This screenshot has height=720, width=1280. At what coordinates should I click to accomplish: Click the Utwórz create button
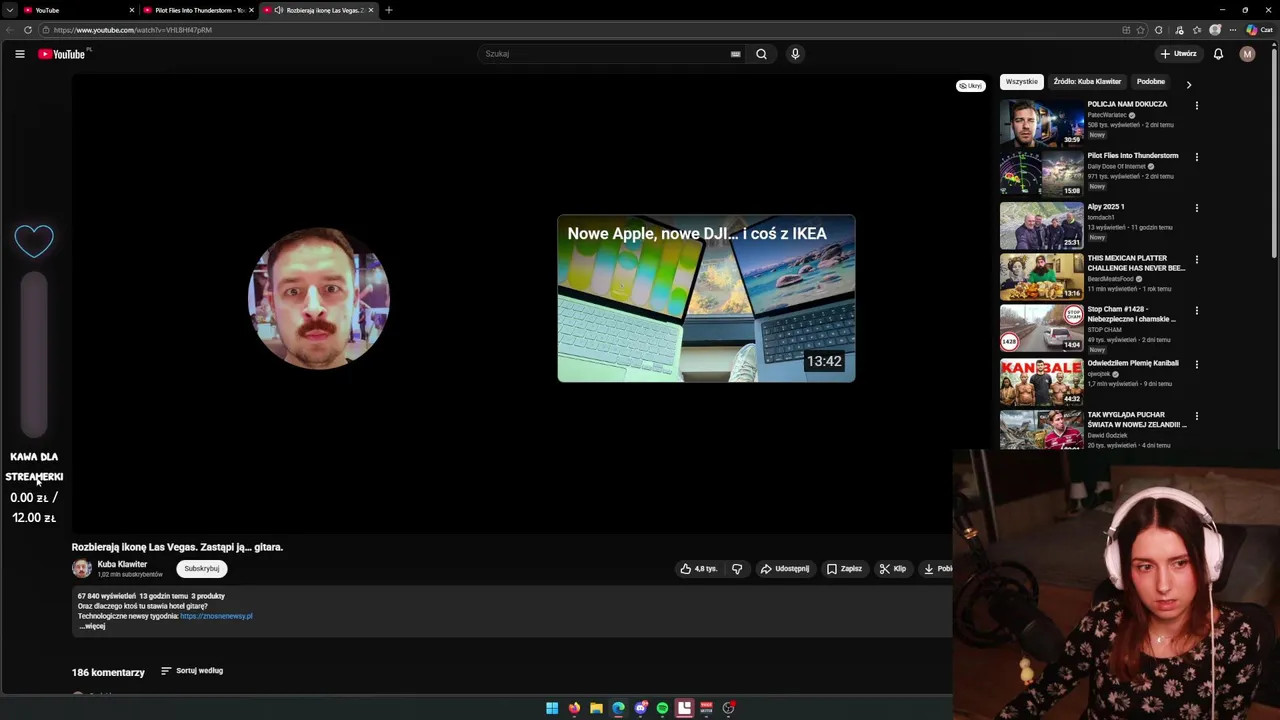coord(1178,54)
